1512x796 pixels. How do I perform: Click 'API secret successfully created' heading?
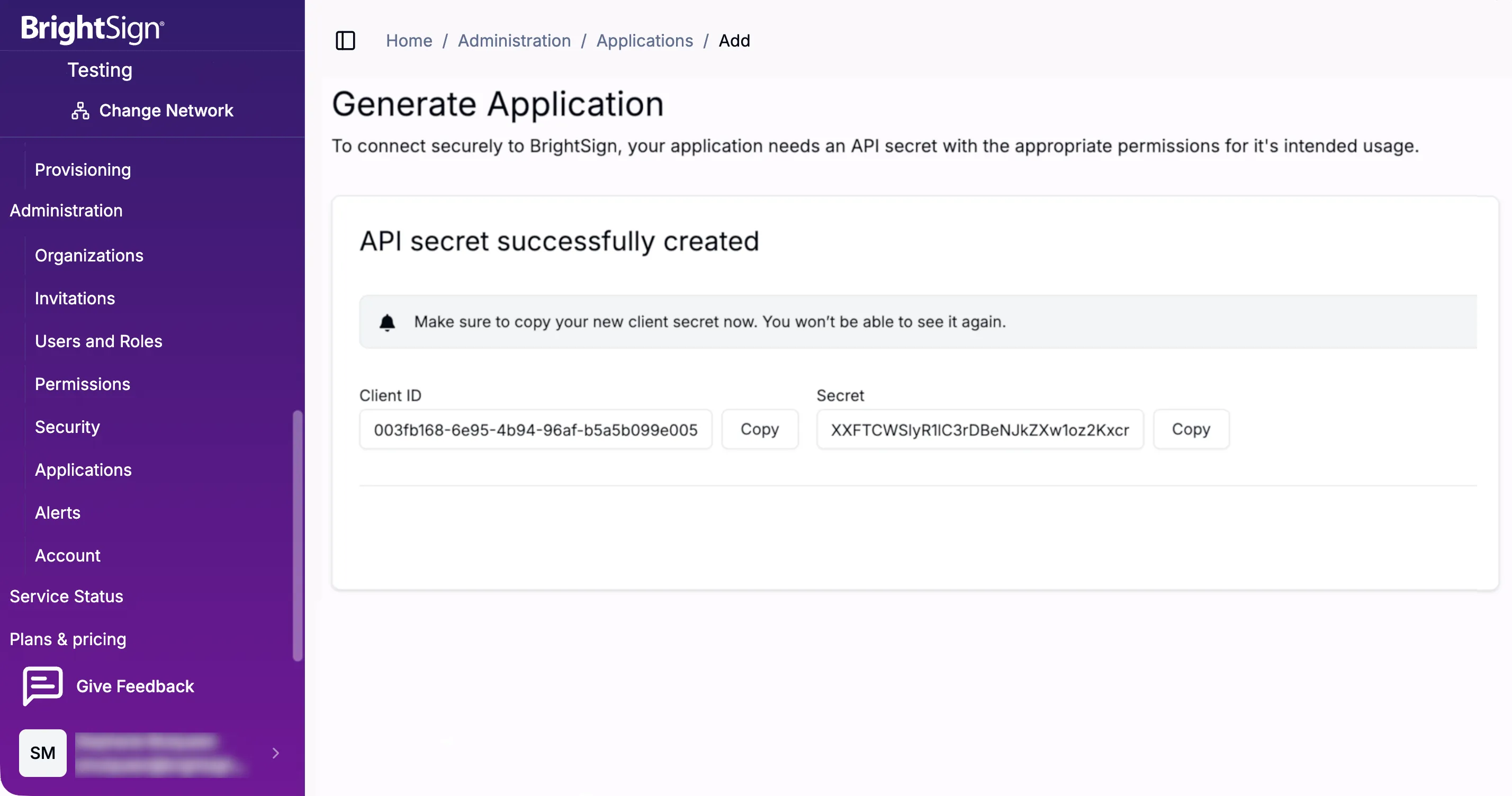(560, 241)
